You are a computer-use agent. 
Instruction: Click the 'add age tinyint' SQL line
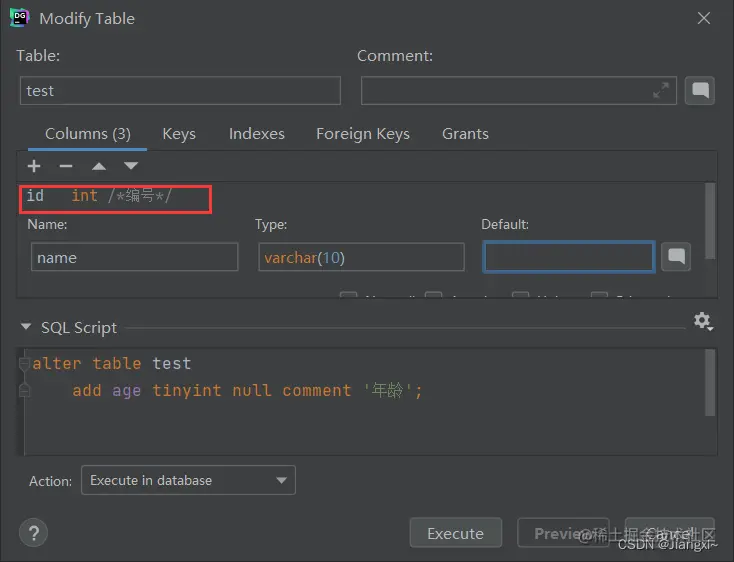247,390
